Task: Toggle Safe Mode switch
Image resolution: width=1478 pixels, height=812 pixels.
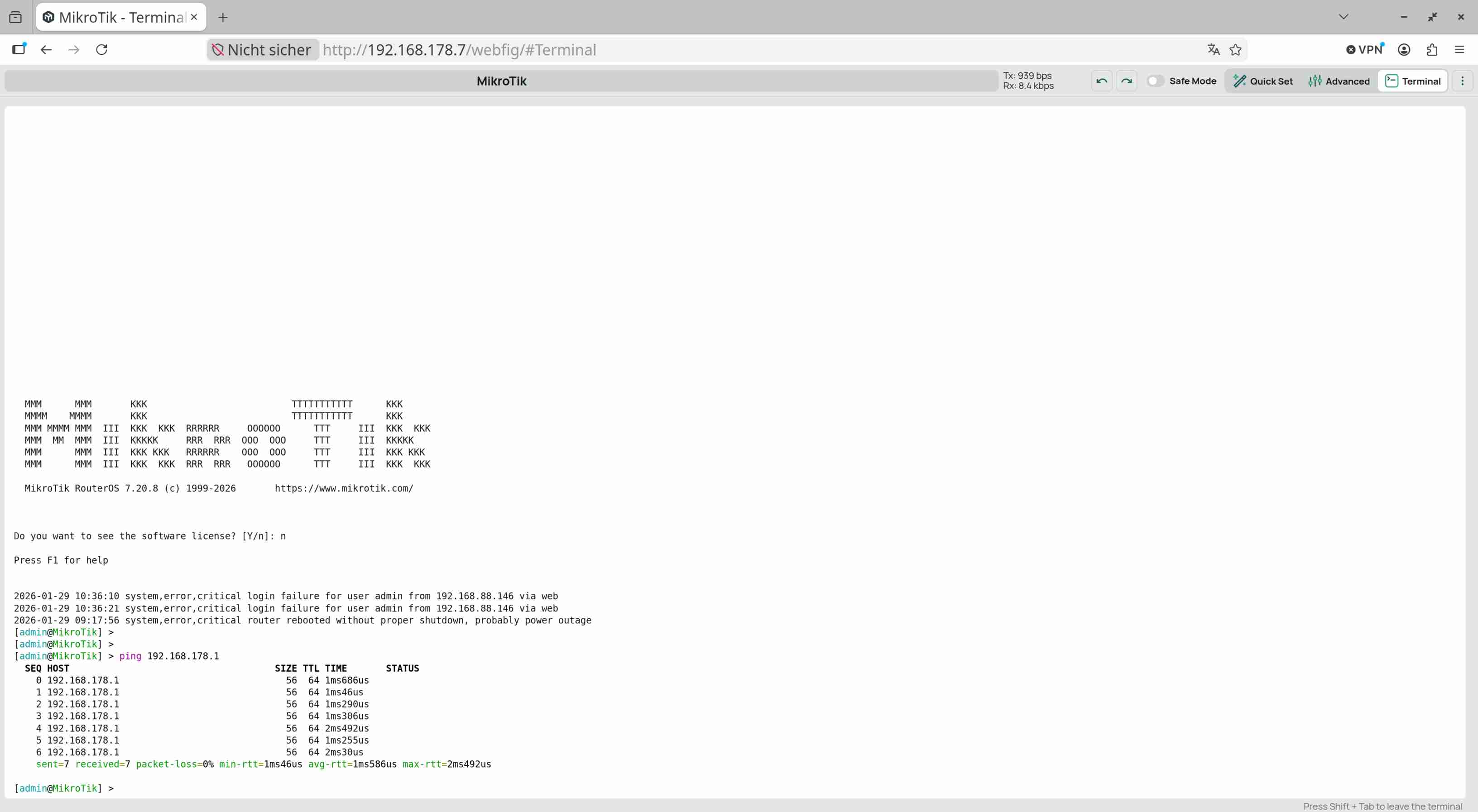Action: [x=1155, y=81]
